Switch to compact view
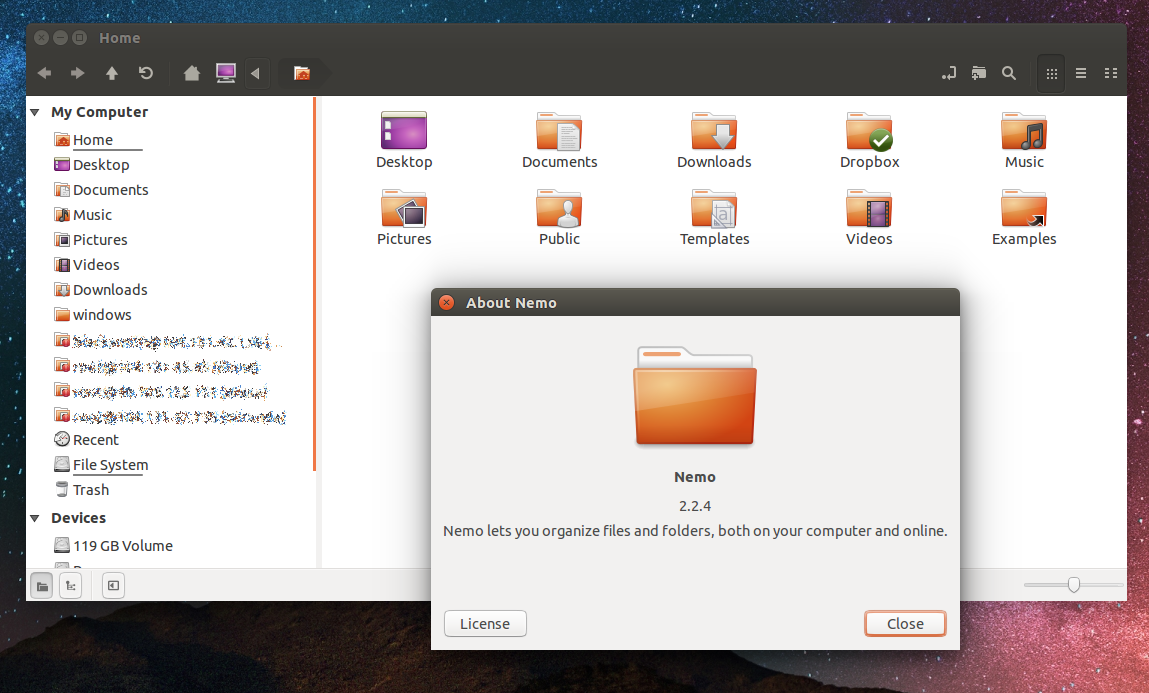Image resolution: width=1149 pixels, height=693 pixels. 1111,73
